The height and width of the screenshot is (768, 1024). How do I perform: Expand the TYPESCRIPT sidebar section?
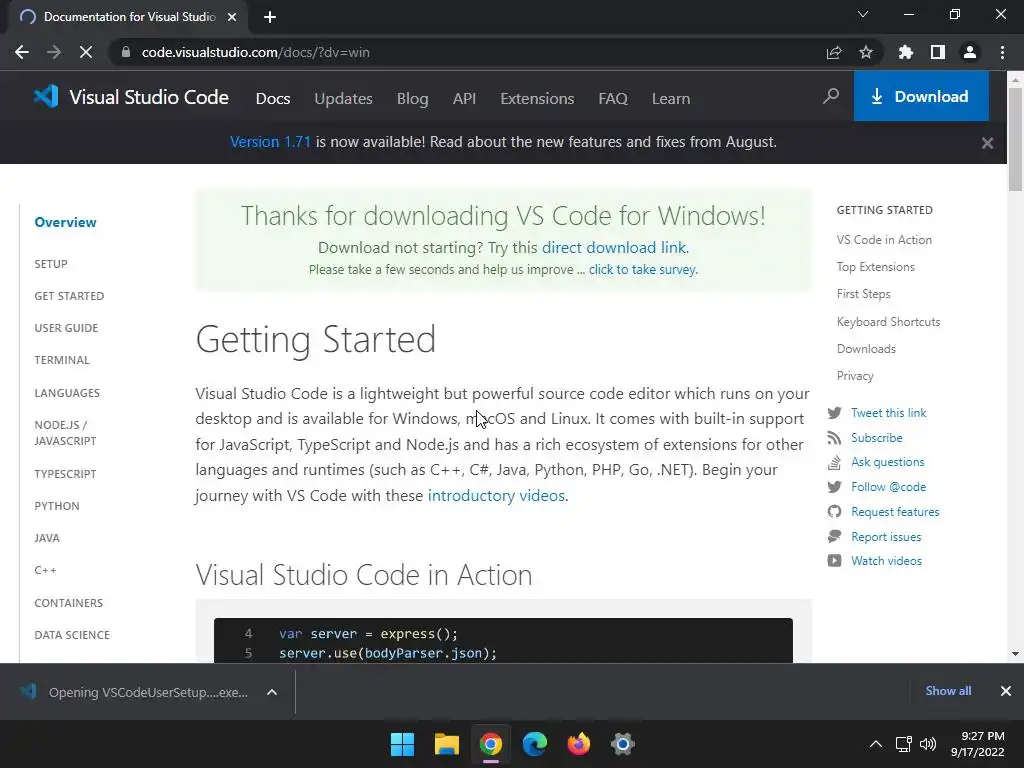point(65,473)
